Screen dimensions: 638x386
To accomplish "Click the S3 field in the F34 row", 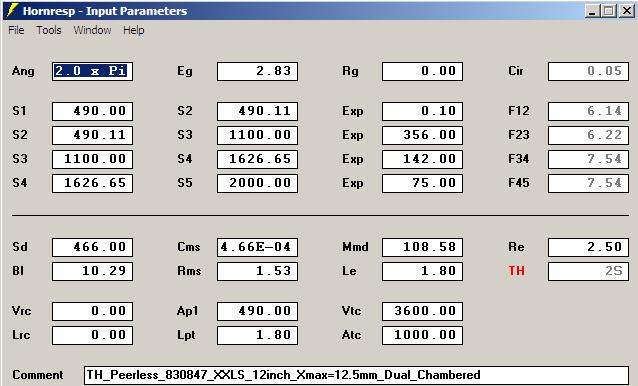I will point(92,159).
